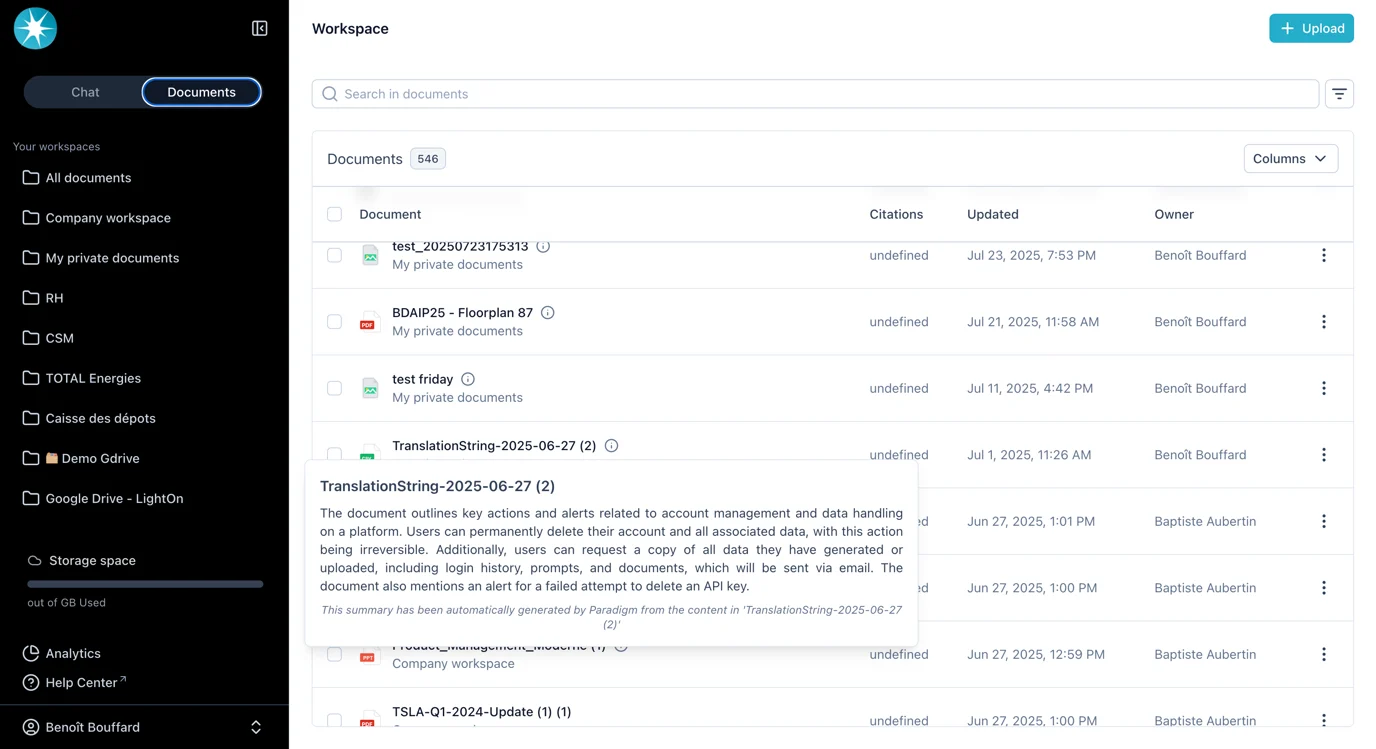Open the Columns dropdown

click(x=1290, y=158)
